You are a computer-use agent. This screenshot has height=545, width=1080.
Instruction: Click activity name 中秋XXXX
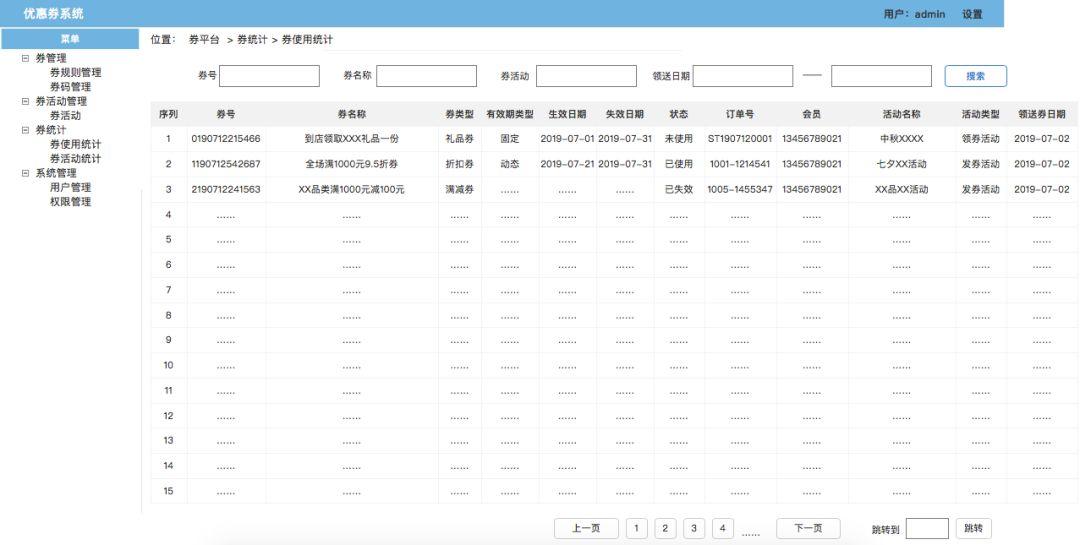tap(902, 139)
